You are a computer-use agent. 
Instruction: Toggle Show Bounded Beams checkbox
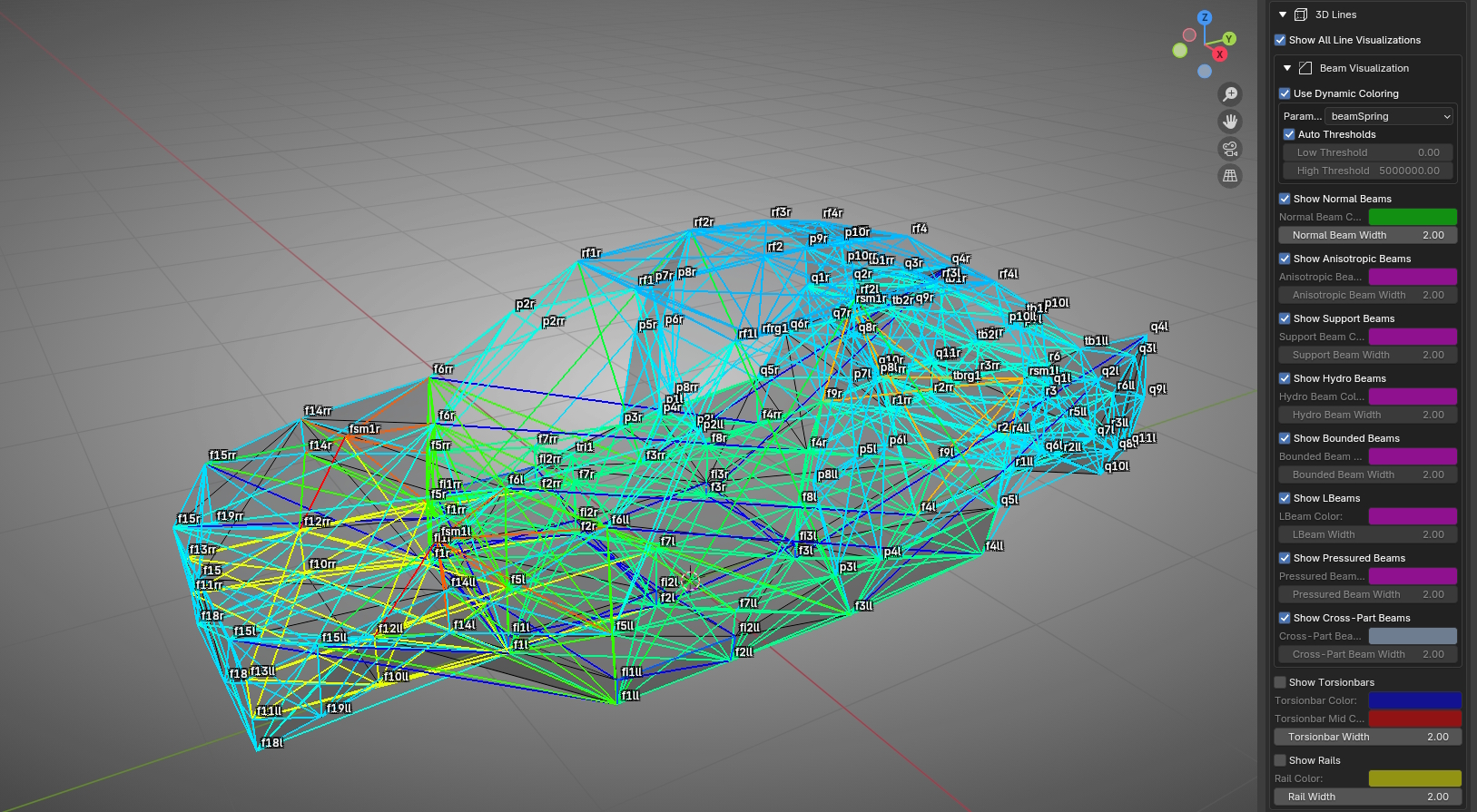[x=1285, y=438]
